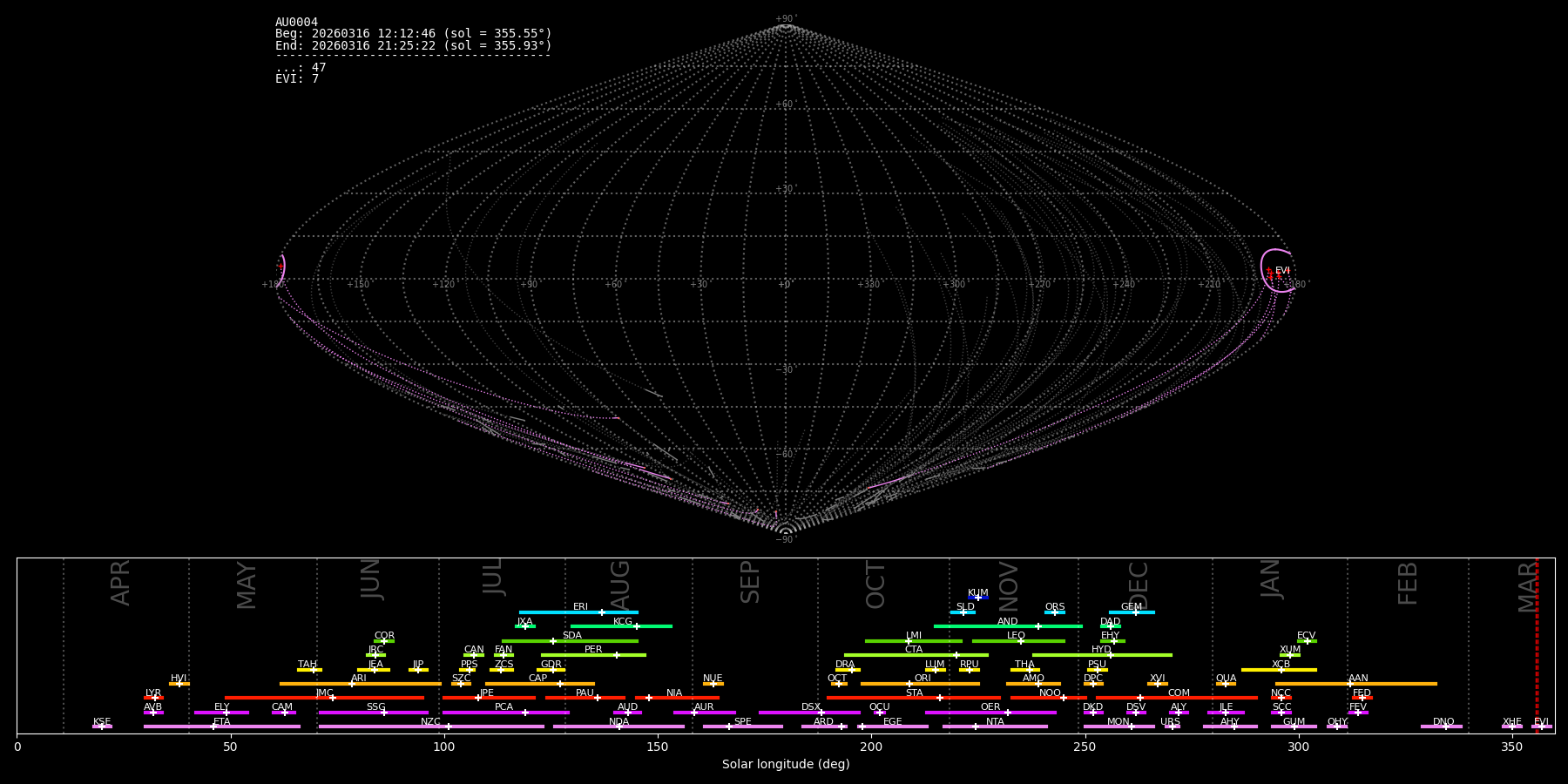Click the orange AAN activity bar
Viewport: 1568px width, 784px height.
tap(1356, 684)
